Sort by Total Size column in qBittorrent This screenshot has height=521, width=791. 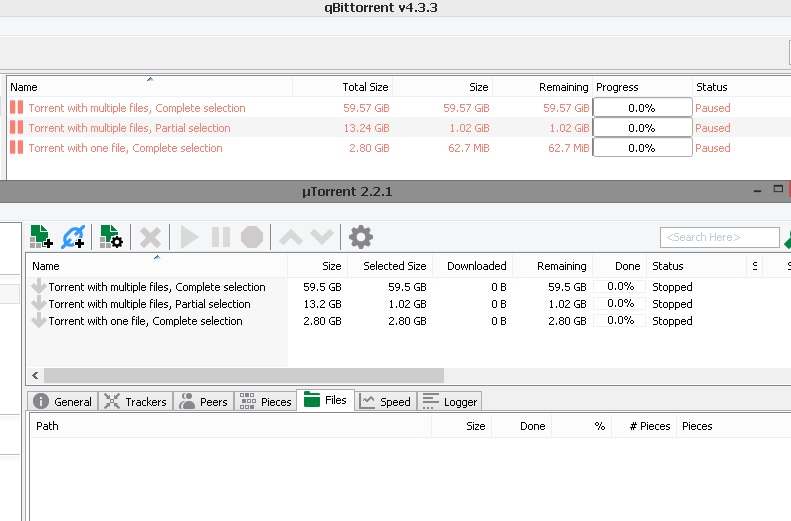click(343, 87)
